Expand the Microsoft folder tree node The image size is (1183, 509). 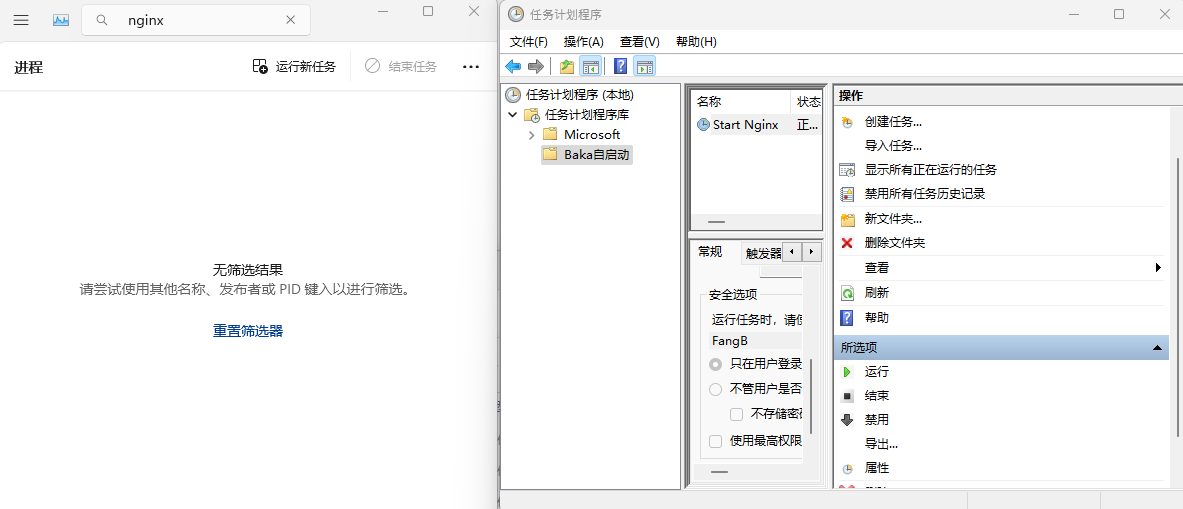[x=531, y=135]
